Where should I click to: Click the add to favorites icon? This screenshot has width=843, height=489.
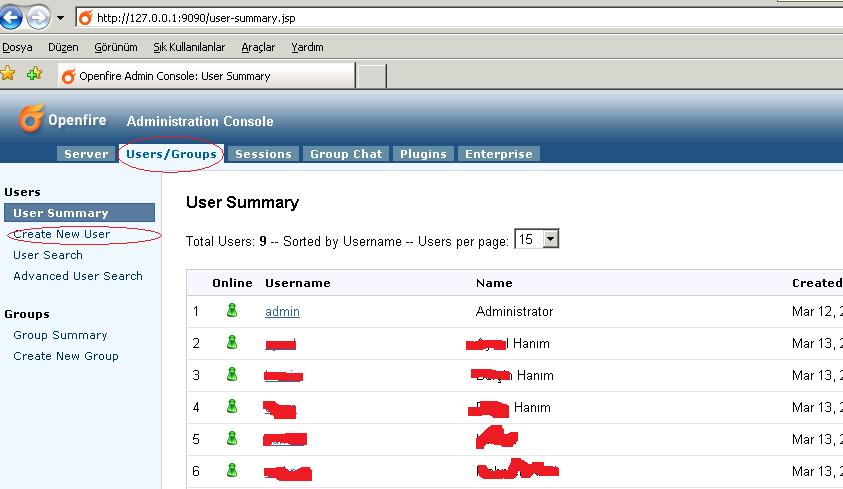[x=34, y=73]
